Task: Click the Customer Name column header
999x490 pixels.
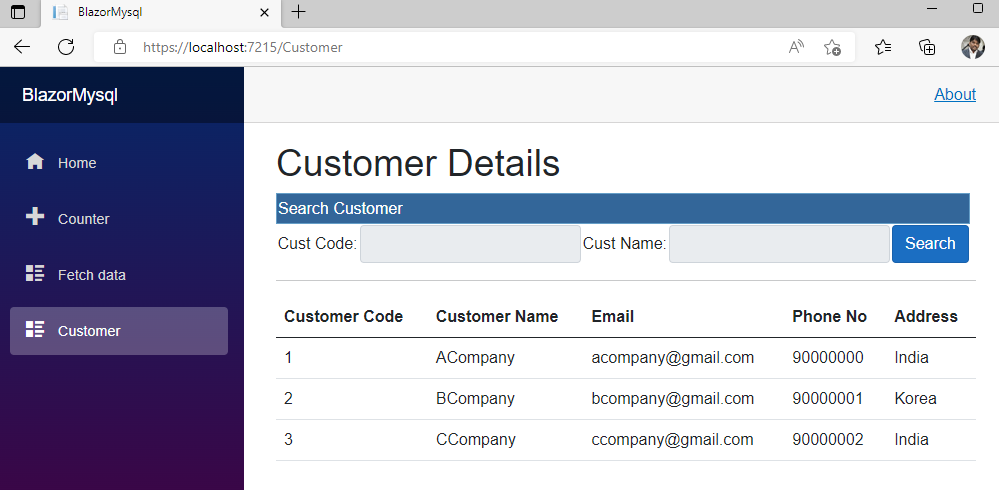Action: (x=497, y=316)
